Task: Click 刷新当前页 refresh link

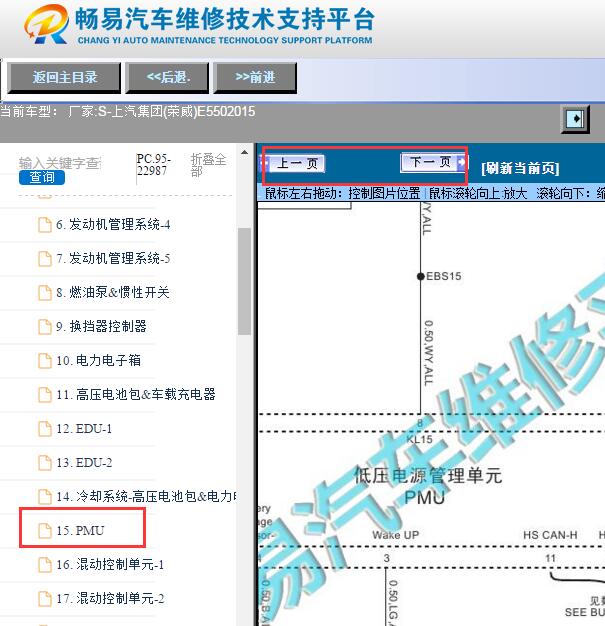Action: [x=520, y=168]
